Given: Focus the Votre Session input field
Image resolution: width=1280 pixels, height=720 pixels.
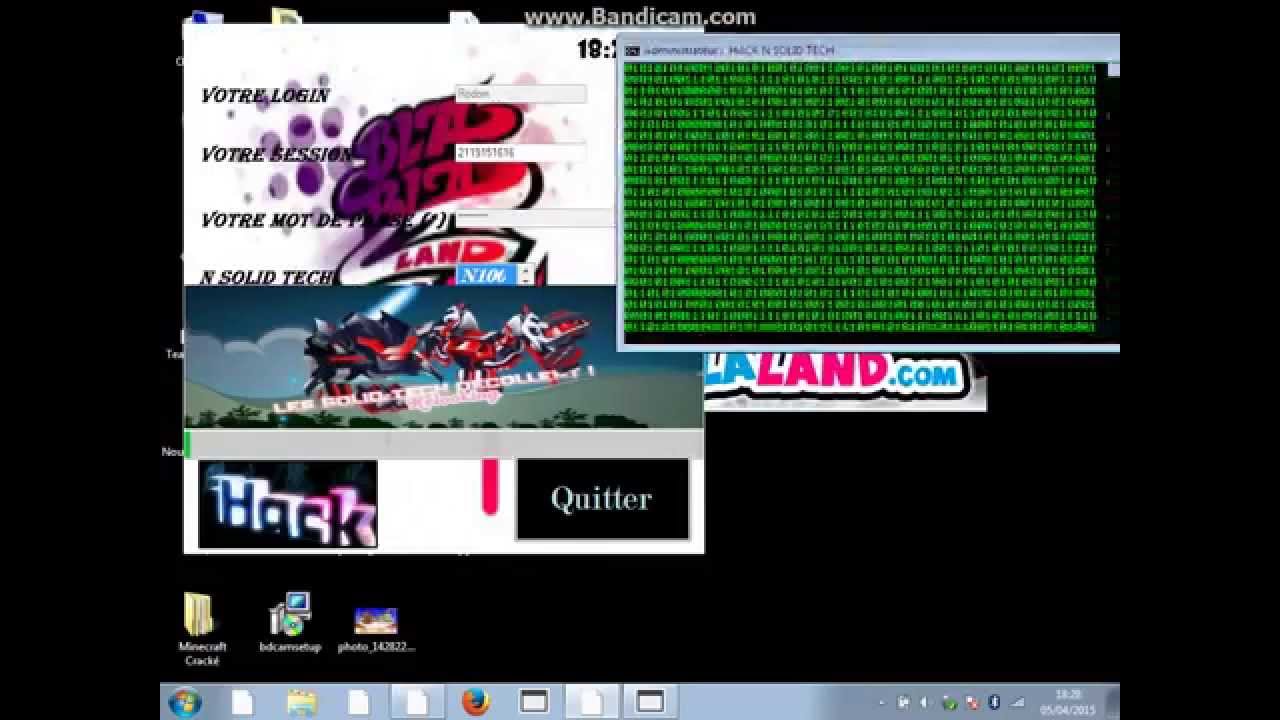Looking at the screenshot, I should [x=520, y=153].
